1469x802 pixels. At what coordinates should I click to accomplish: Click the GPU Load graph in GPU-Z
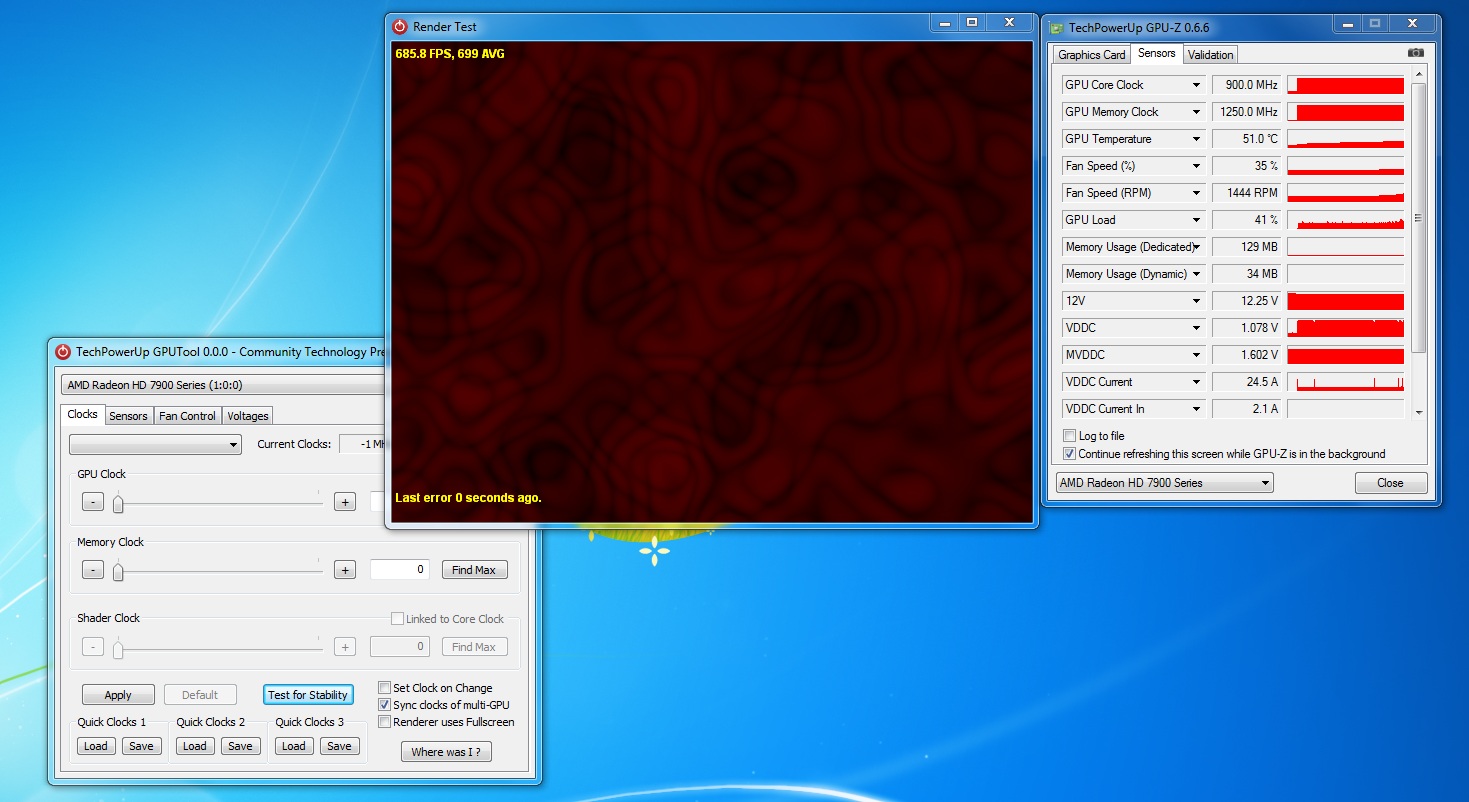tap(1345, 220)
